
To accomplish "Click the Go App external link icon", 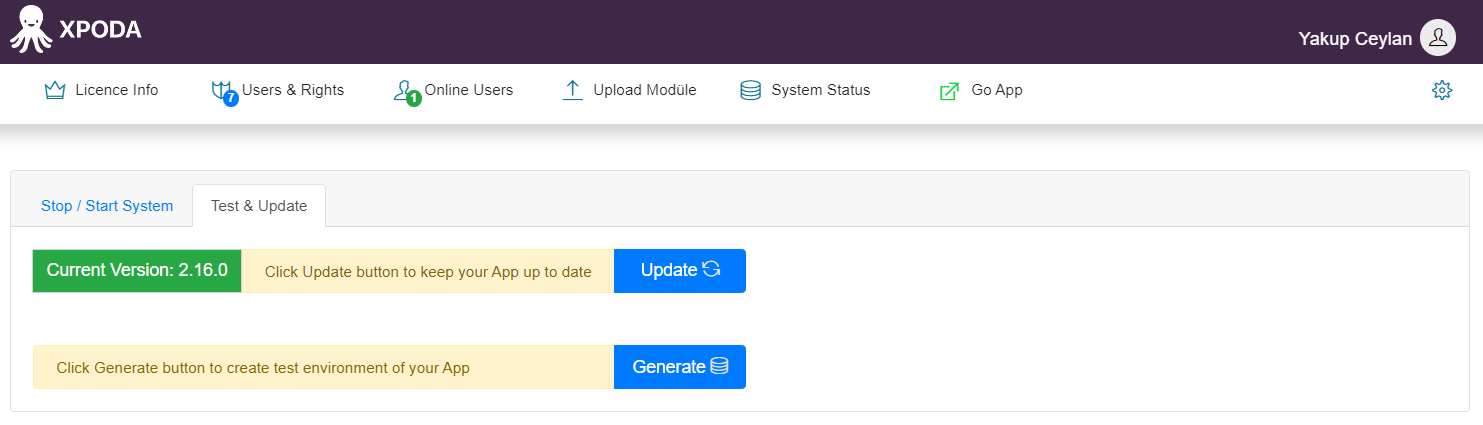I will coord(949,91).
